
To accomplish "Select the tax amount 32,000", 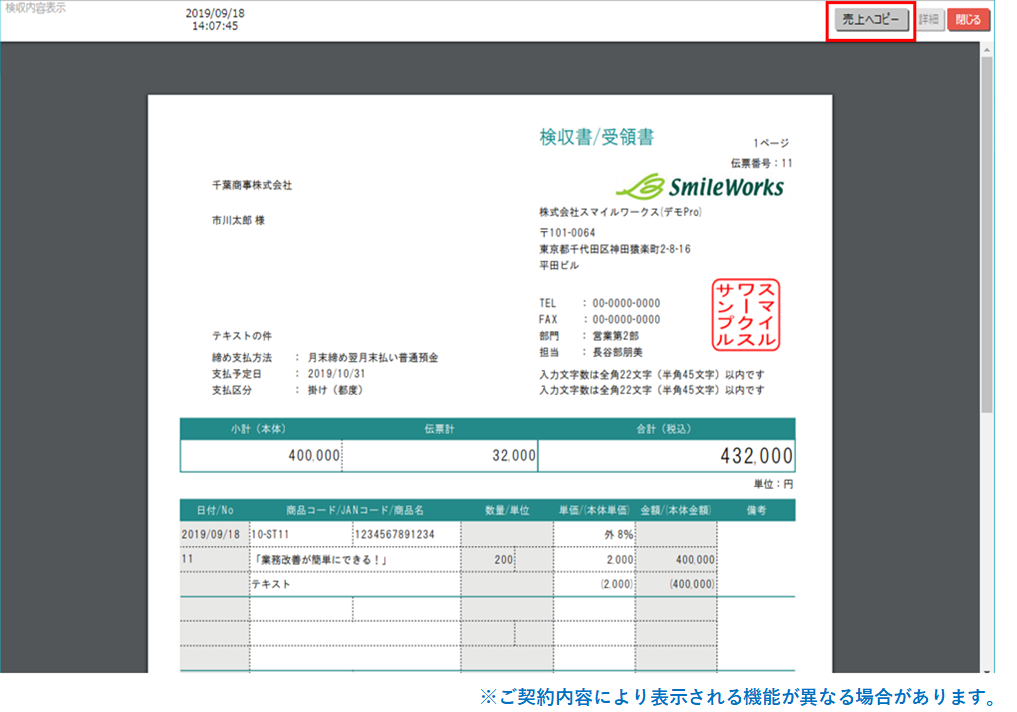I will coord(514,456).
